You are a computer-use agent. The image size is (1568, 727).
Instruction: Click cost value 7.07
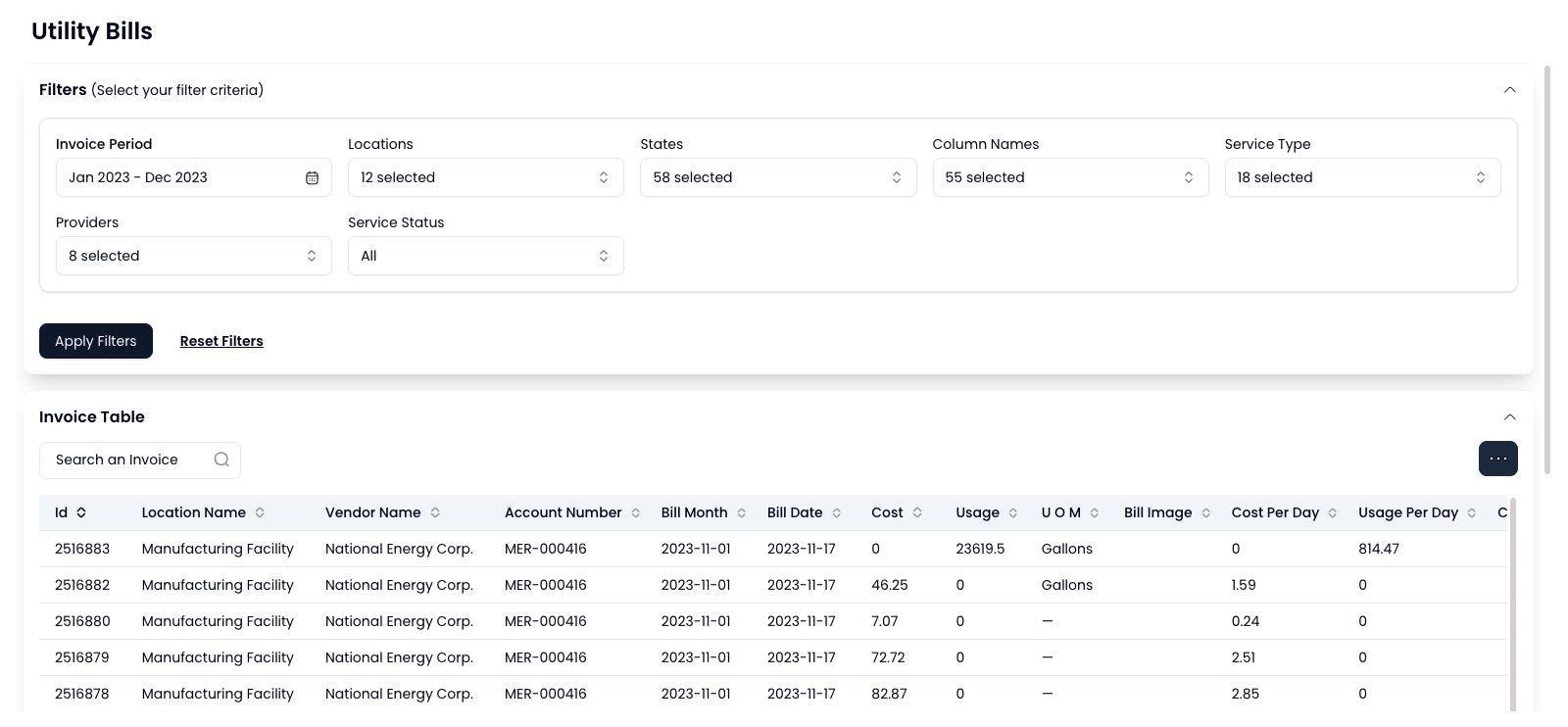pos(885,621)
